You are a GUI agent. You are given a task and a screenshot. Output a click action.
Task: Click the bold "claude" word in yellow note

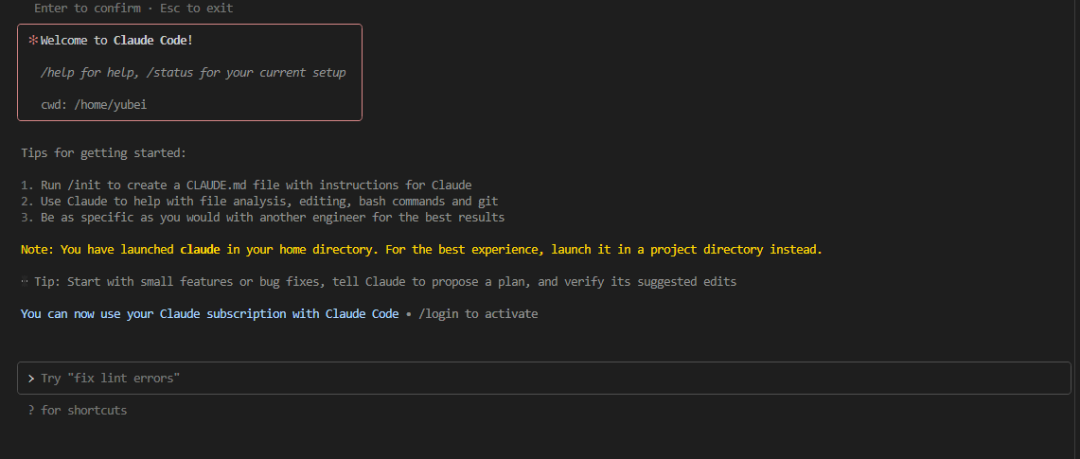[199, 249]
